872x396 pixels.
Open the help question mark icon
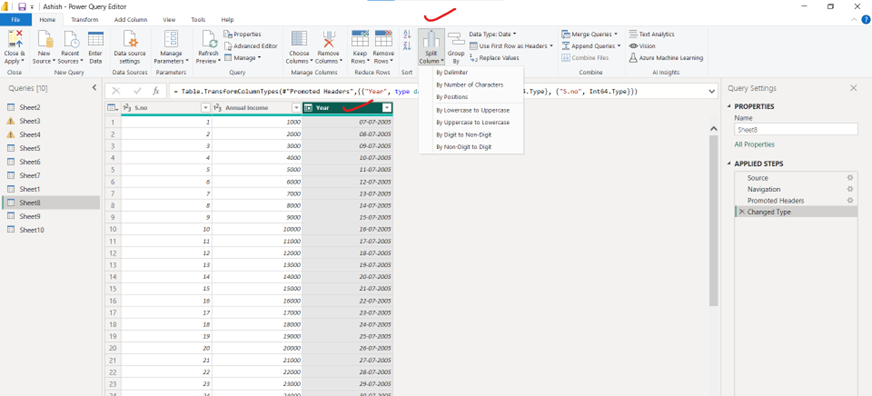point(865,19)
